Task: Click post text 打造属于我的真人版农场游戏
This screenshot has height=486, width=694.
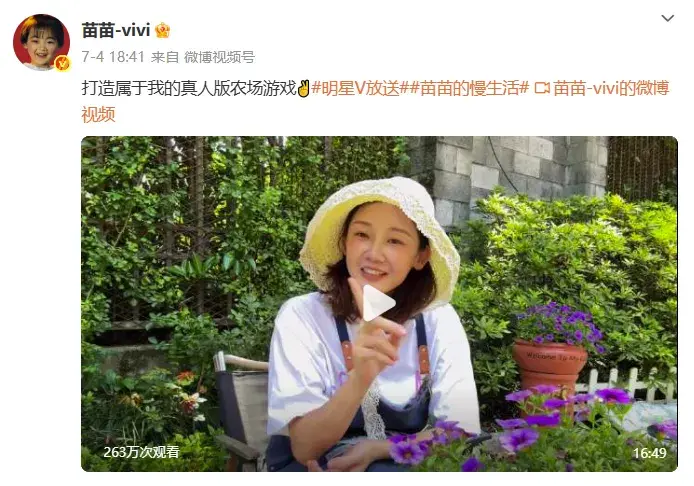Action: coord(189,88)
